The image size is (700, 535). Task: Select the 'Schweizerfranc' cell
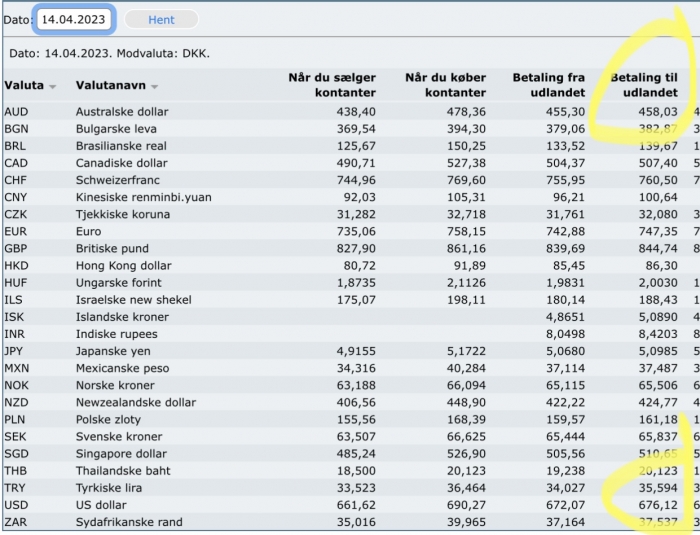(117, 180)
